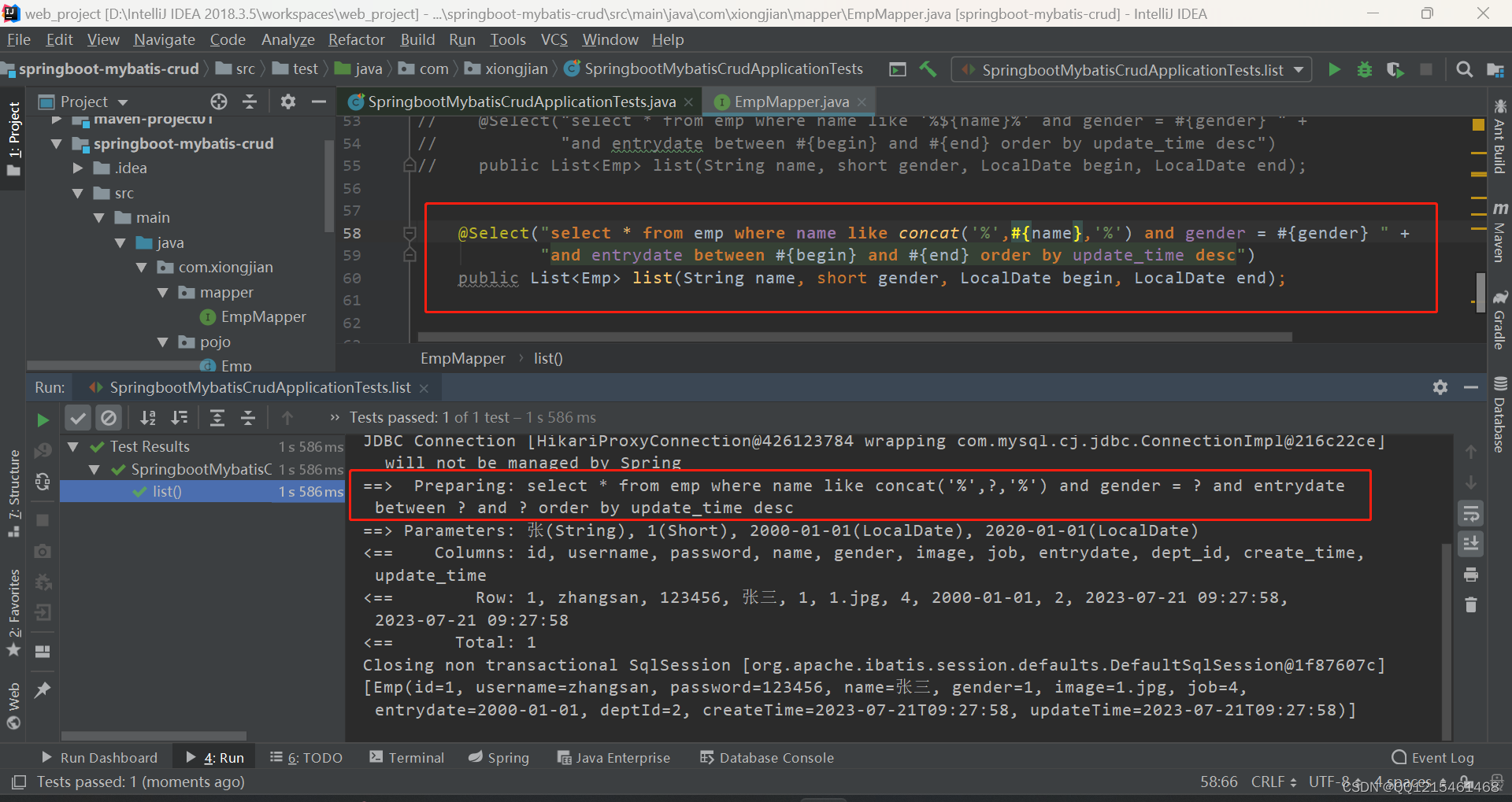The image size is (1512, 802).
Task: Hide the Run tool window
Action: [1470, 387]
